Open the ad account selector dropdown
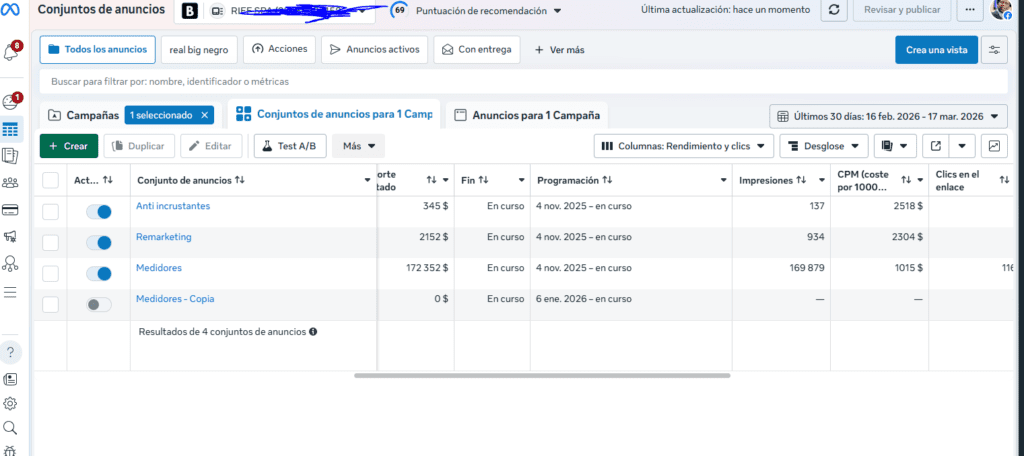This screenshot has width=1024, height=456. [x=275, y=11]
